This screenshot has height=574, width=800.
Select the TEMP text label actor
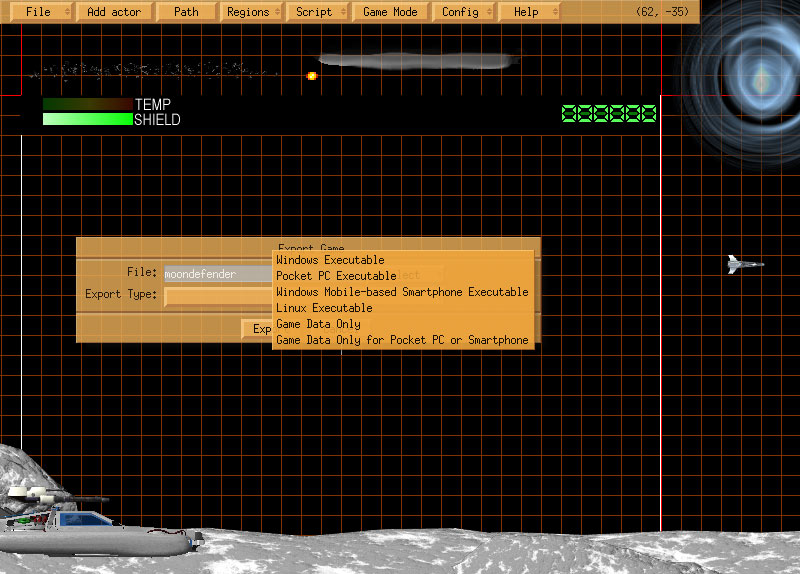[153, 105]
